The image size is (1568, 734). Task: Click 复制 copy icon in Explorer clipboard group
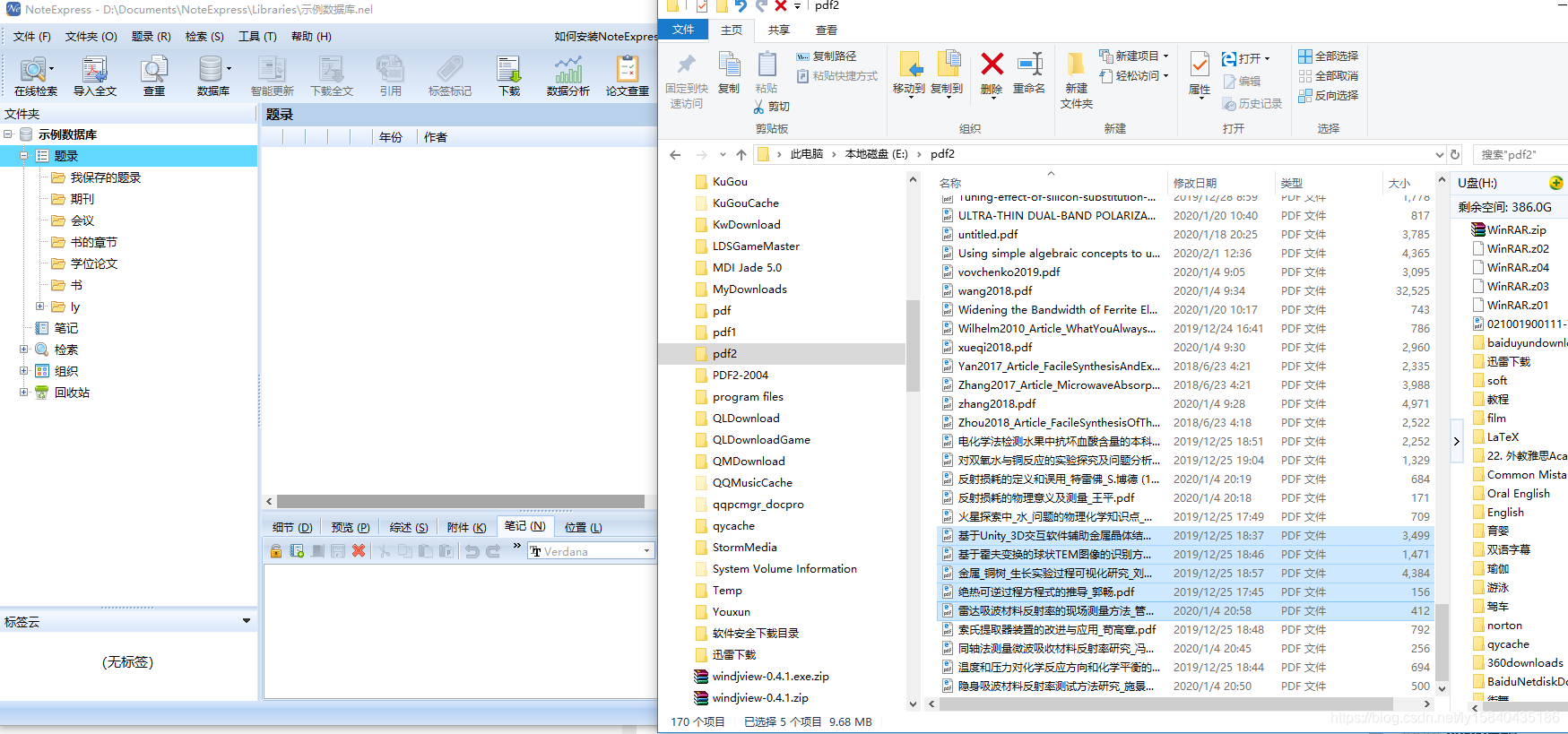(729, 73)
